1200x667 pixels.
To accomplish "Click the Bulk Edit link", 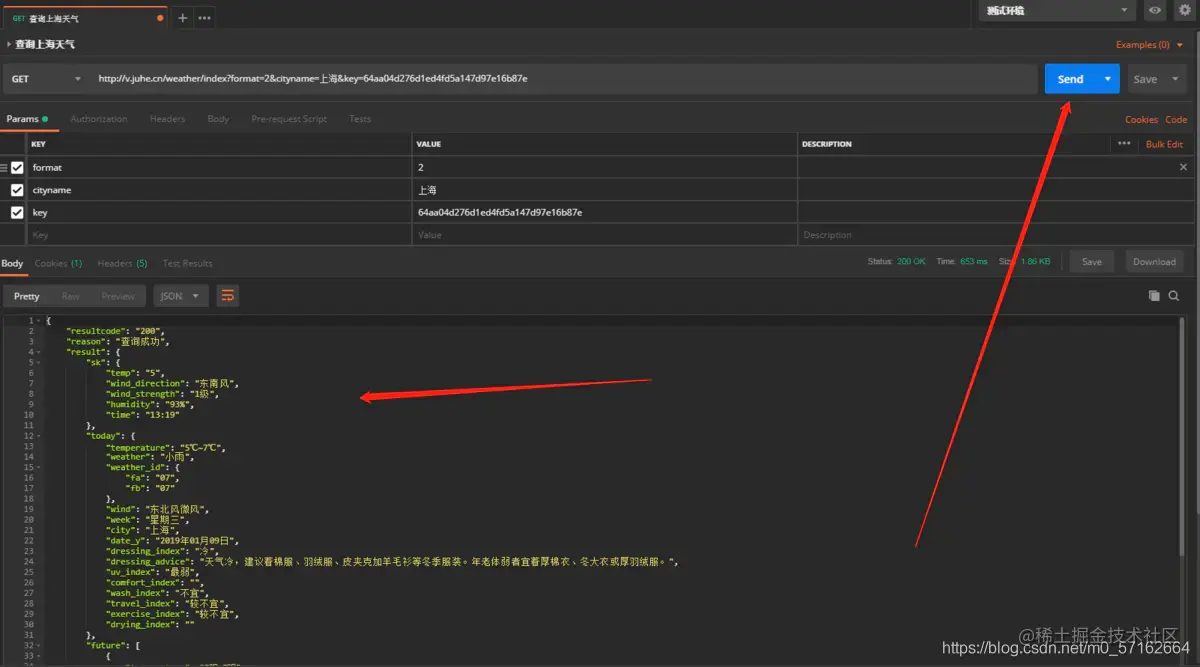I will click(x=1164, y=144).
